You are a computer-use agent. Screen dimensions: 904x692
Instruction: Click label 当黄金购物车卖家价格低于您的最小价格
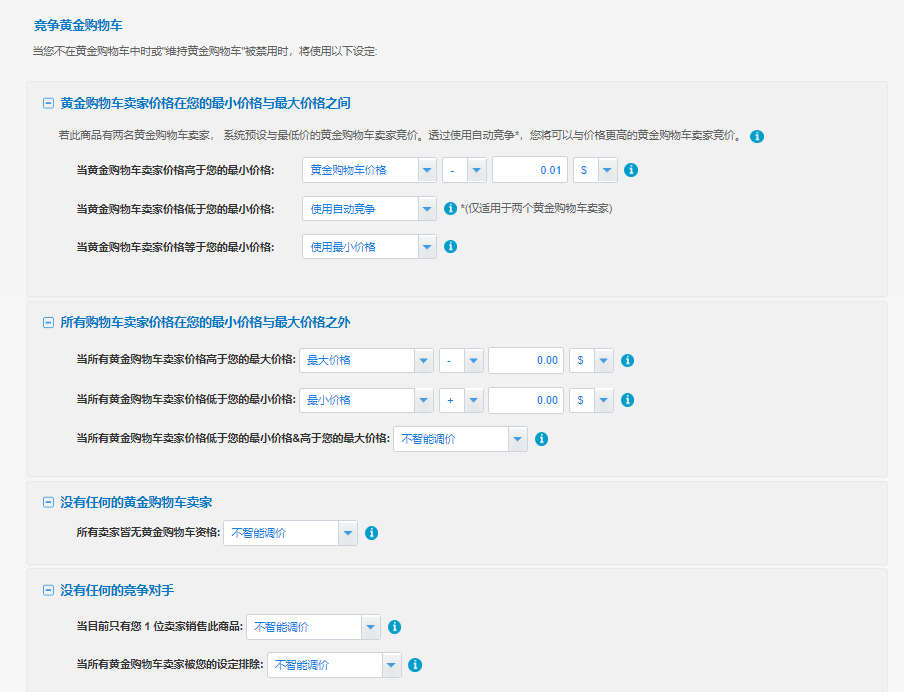tap(175, 209)
